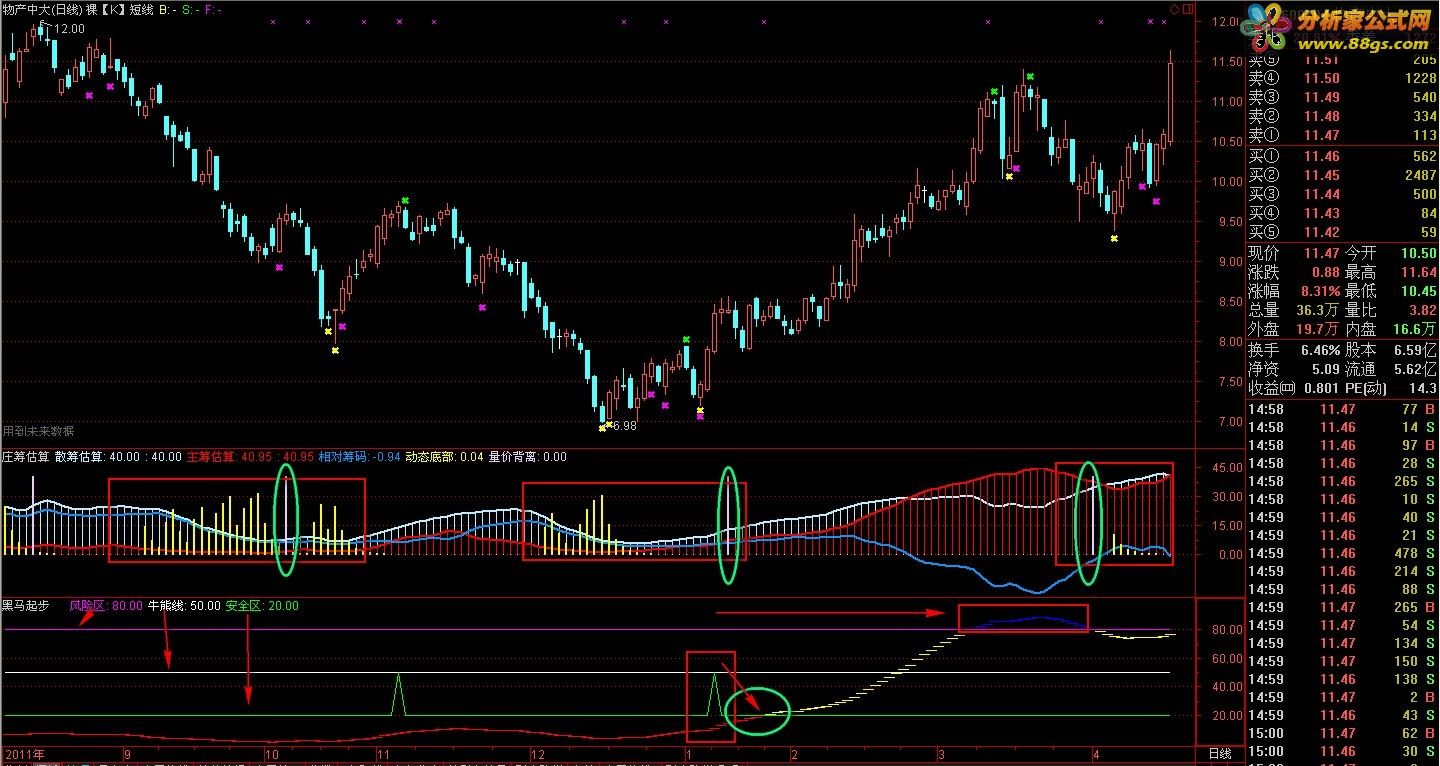This screenshot has width=1440, height=766.
Task: Click the 涨幅 8.31% quote value
Action: coord(1319,291)
